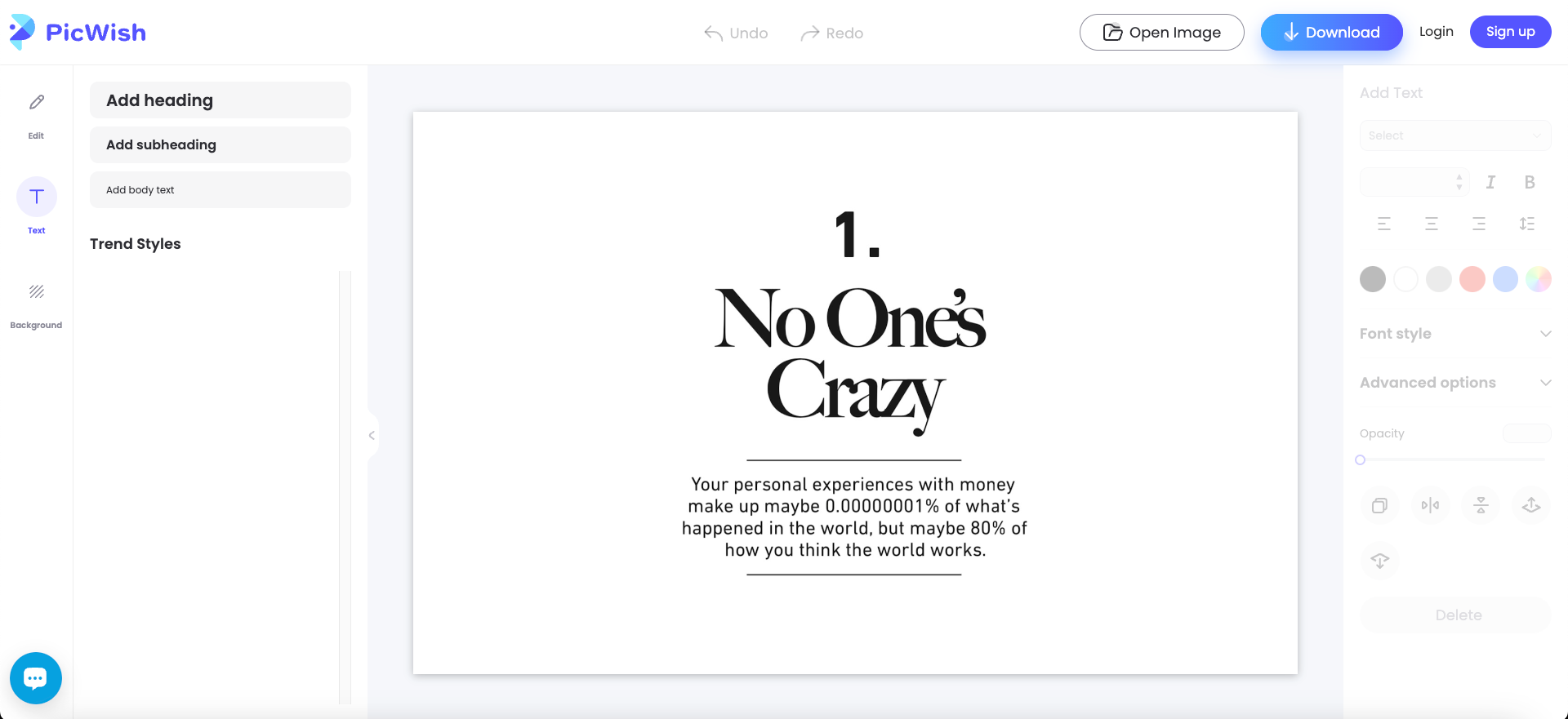Align text to the right
The image size is (1568, 719).
tap(1479, 224)
